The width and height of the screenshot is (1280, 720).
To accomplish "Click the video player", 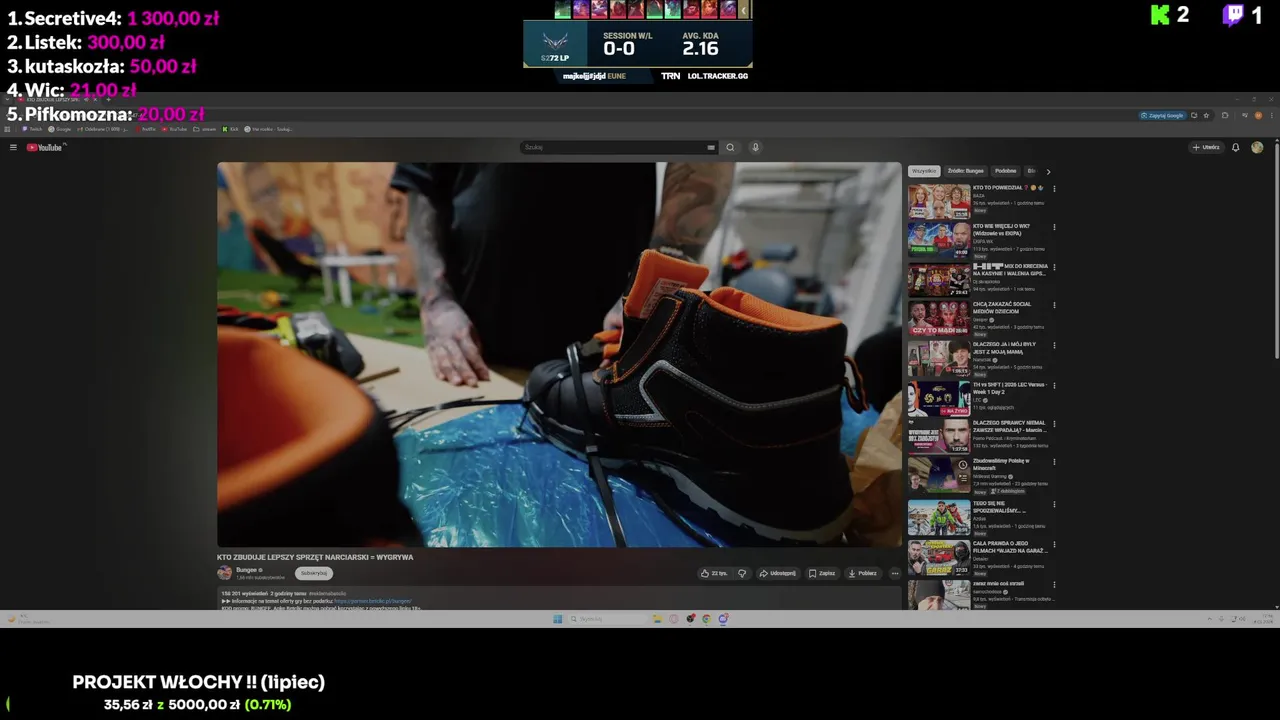I will (x=559, y=355).
